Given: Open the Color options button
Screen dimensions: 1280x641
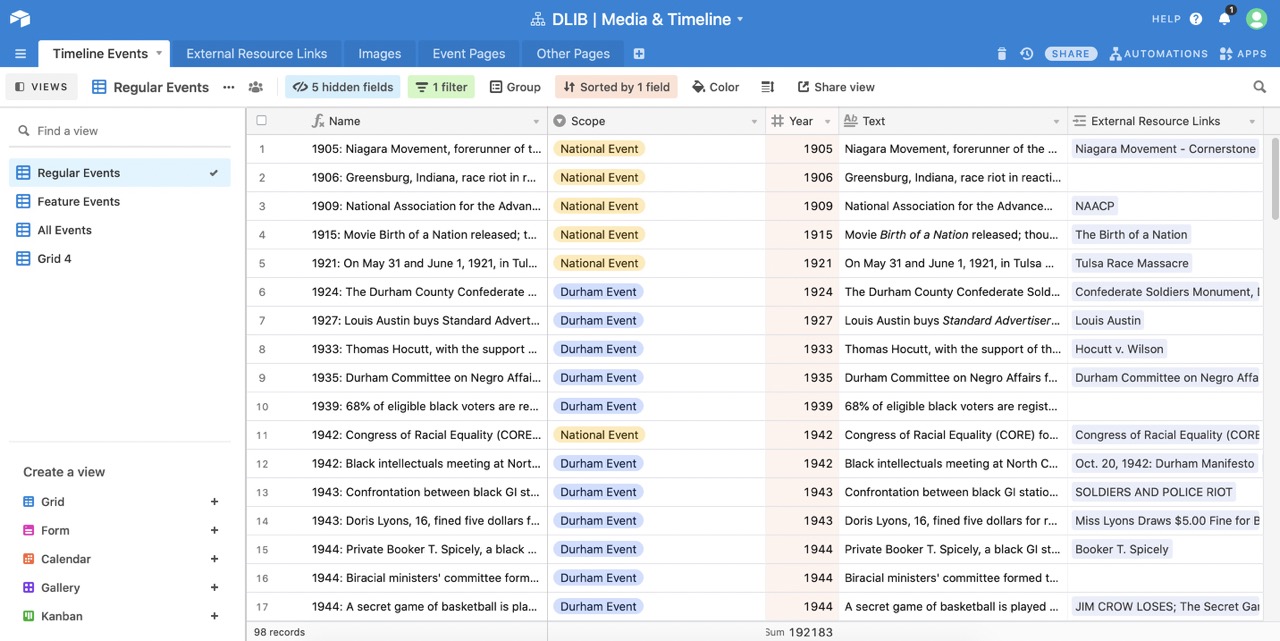Looking at the screenshot, I should point(715,87).
